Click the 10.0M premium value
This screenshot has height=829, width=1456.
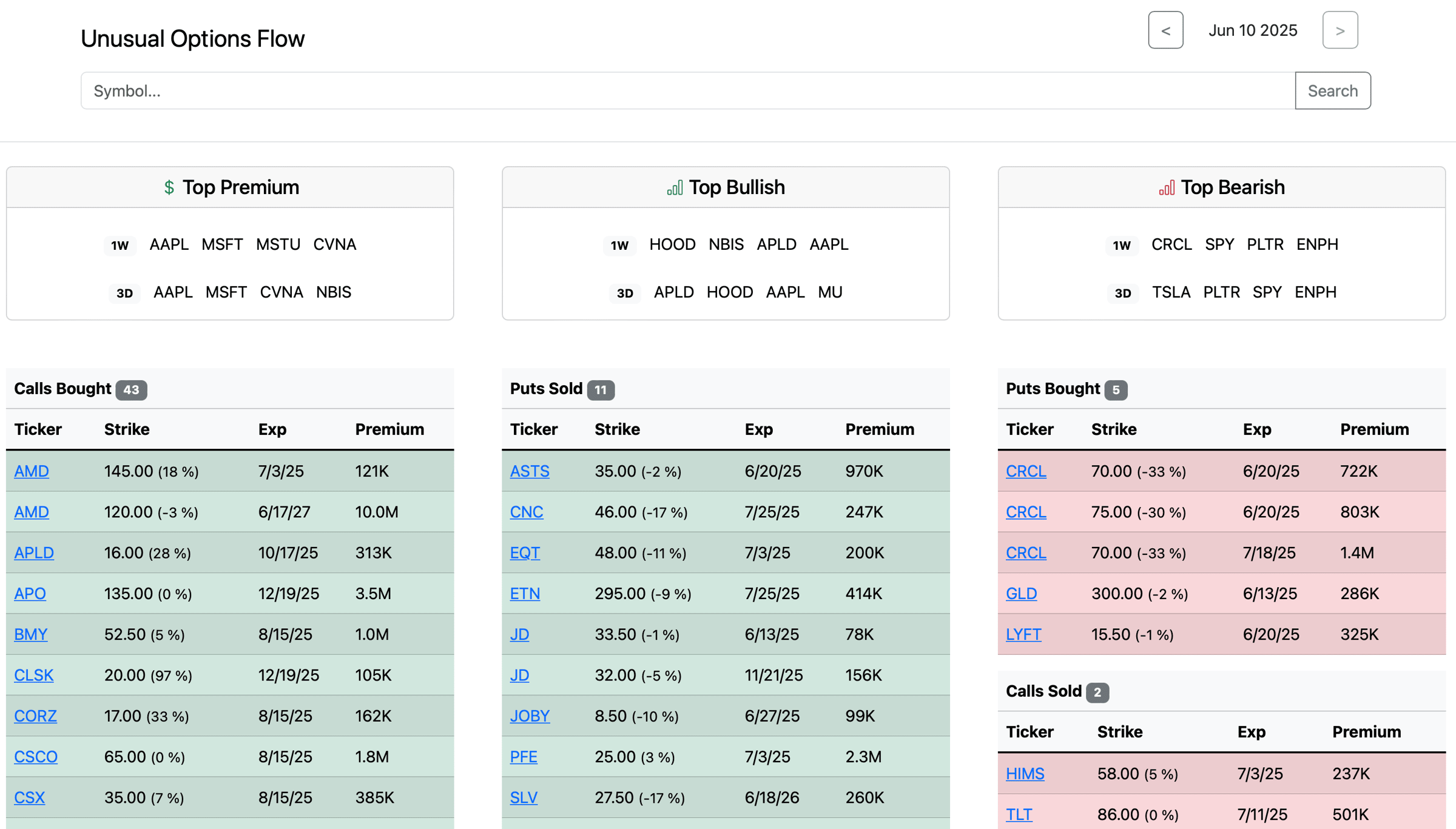click(377, 512)
